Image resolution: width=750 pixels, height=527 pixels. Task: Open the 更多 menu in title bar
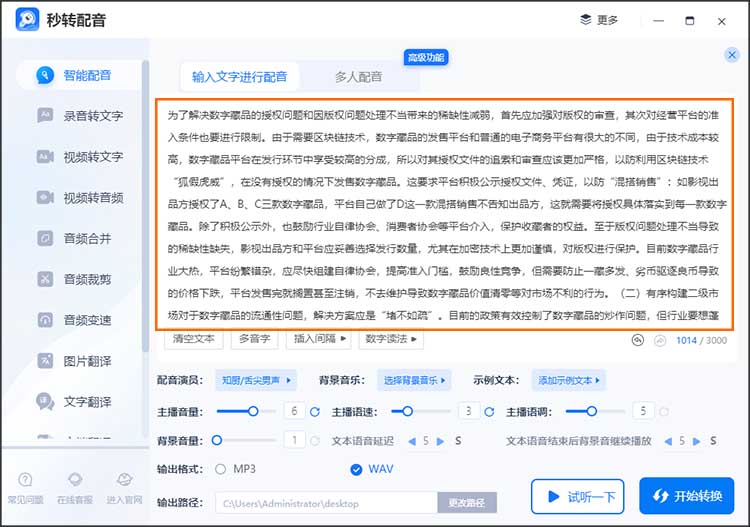[599, 20]
